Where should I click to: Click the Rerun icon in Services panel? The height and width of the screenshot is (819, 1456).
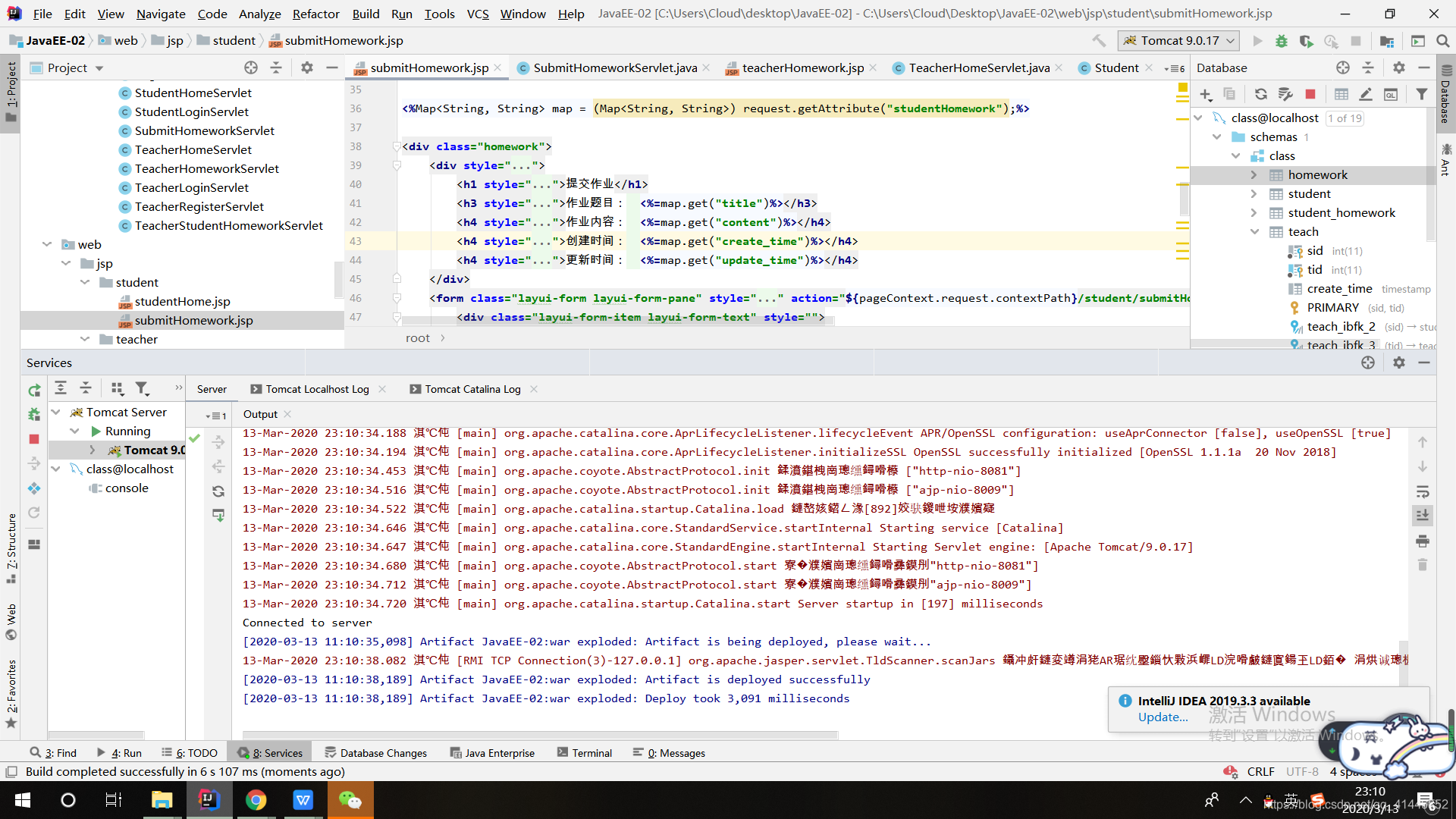click(34, 391)
